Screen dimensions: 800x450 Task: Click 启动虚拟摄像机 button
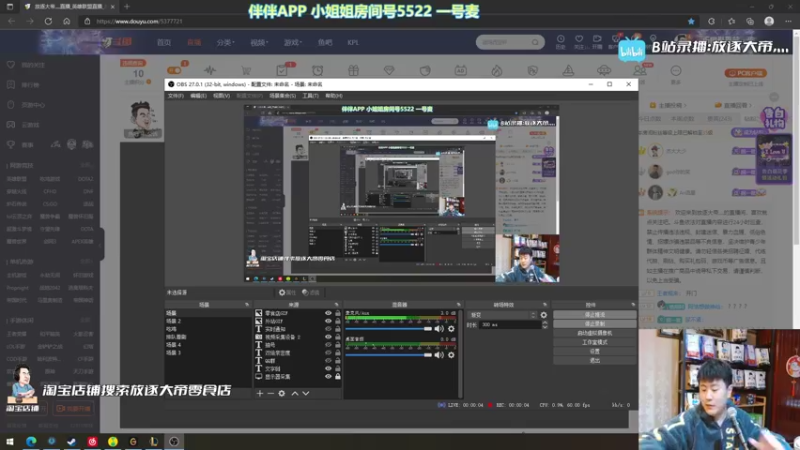pos(594,333)
